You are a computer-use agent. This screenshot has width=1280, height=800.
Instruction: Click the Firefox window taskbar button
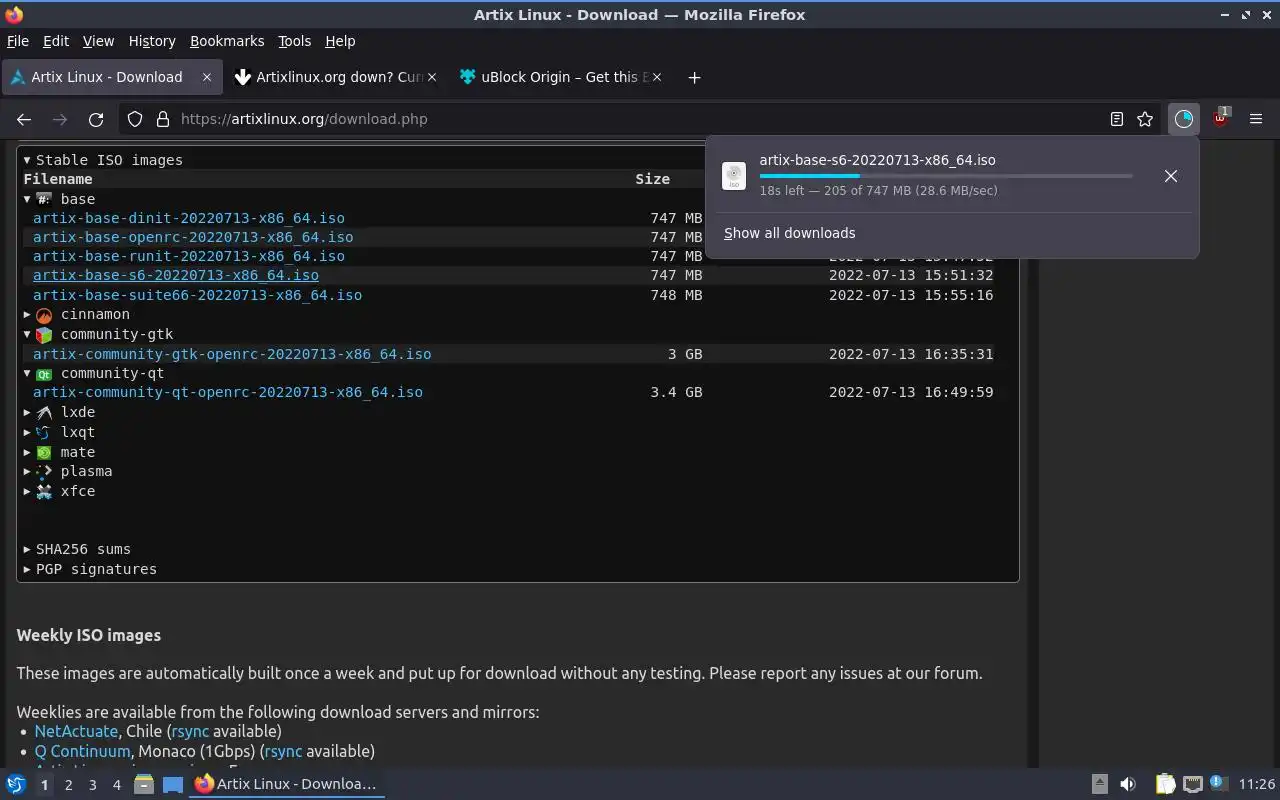(x=287, y=784)
